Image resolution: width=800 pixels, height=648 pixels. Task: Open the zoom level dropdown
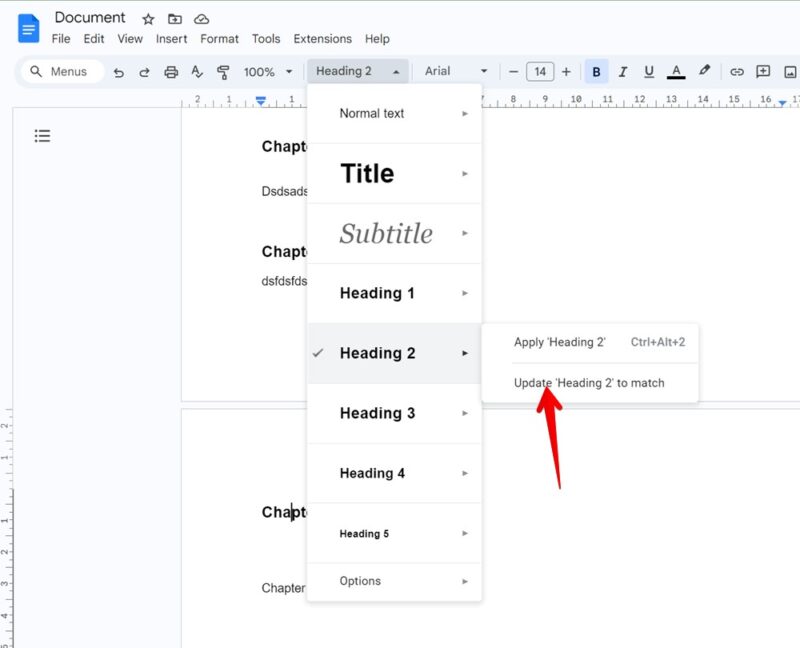pos(265,71)
